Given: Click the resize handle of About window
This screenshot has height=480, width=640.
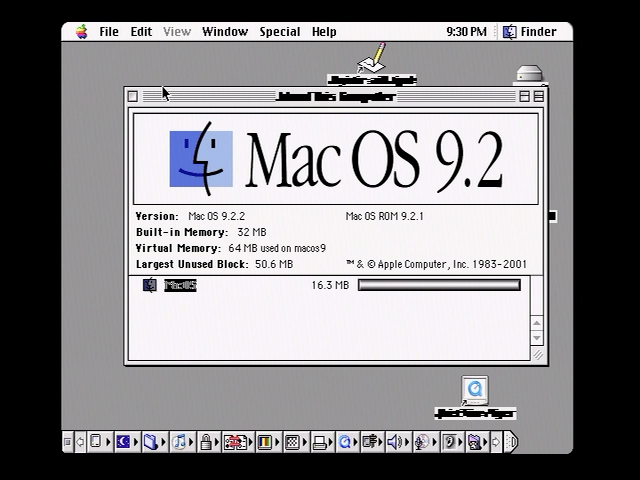Looking at the screenshot, I should click(x=538, y=355).
